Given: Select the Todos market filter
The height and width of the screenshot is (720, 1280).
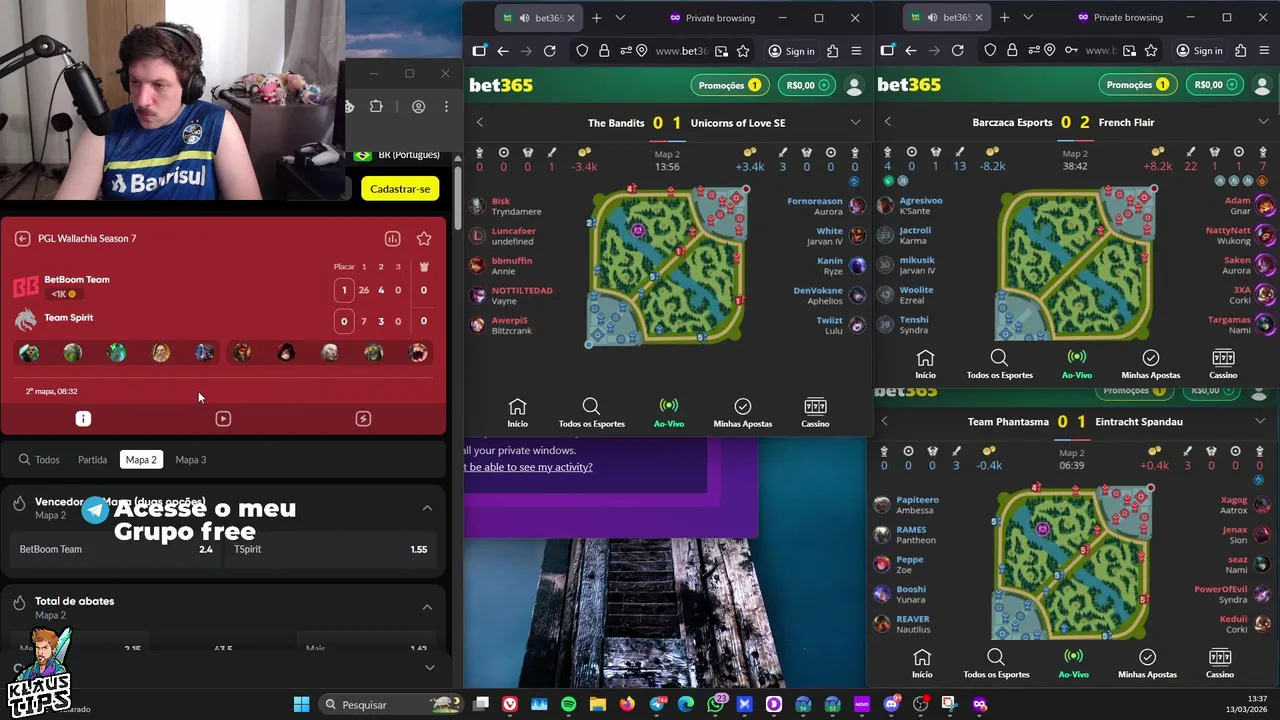Looking at the screenshot, I should (x=39, y=460).
